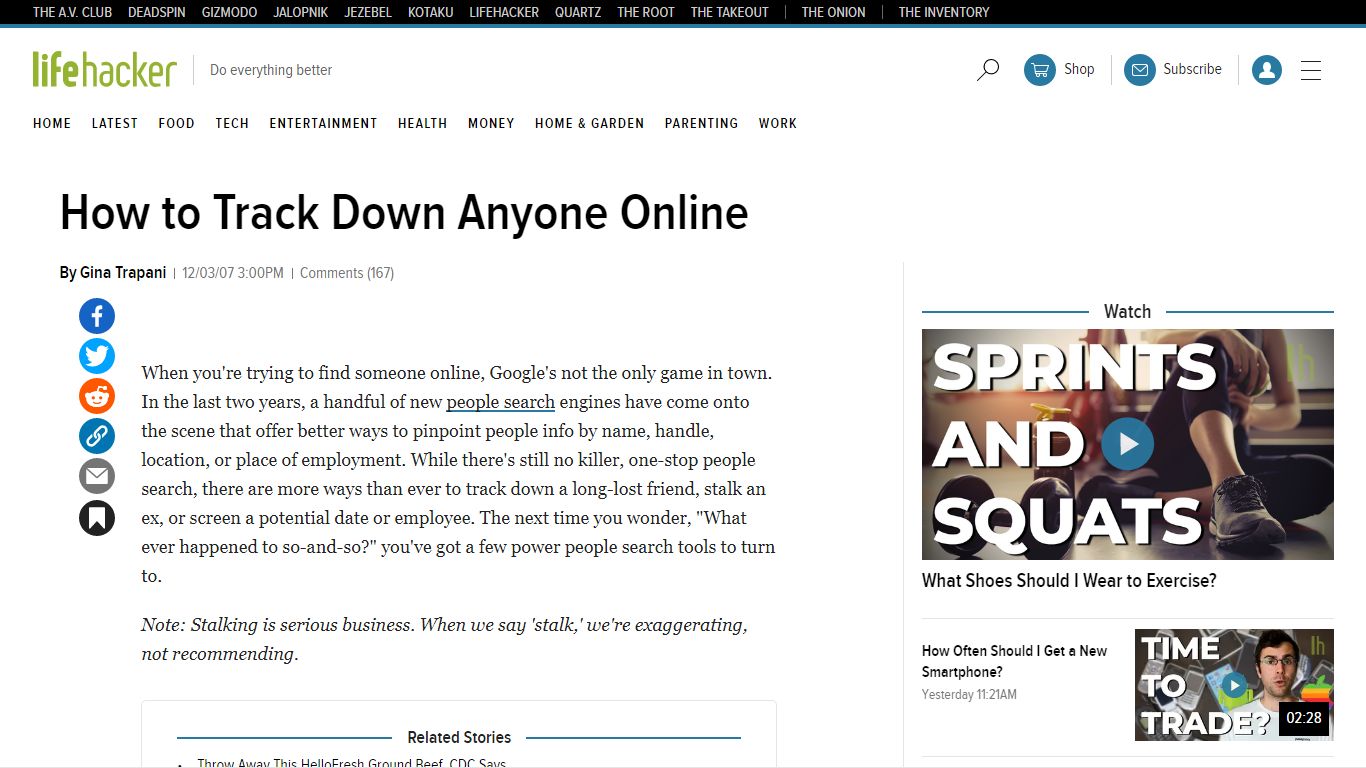Screen dimensions: 1366x768
Task: Follow the 'people search' hyperlink
Action: 500,402
